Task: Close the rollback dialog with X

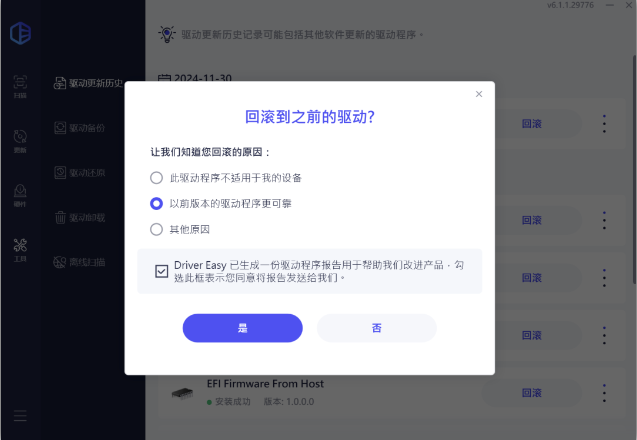Action: click(479, 94)
